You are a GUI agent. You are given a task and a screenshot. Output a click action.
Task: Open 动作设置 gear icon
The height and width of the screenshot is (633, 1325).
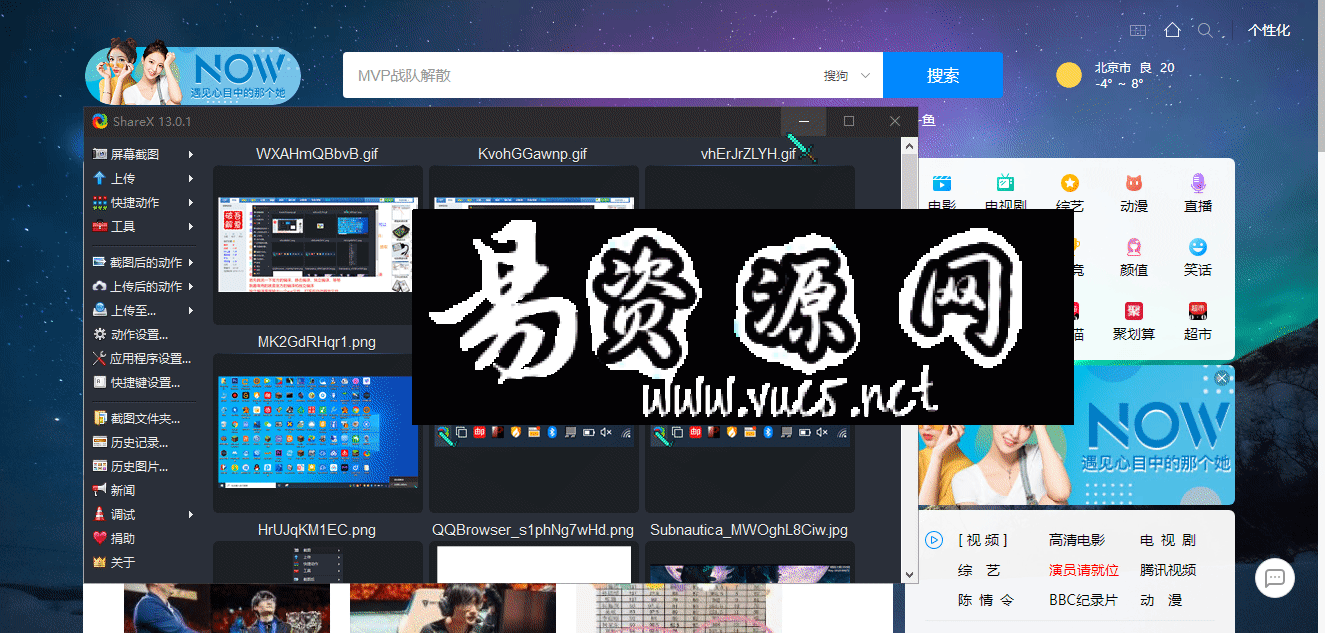click(x=99, y=334)
